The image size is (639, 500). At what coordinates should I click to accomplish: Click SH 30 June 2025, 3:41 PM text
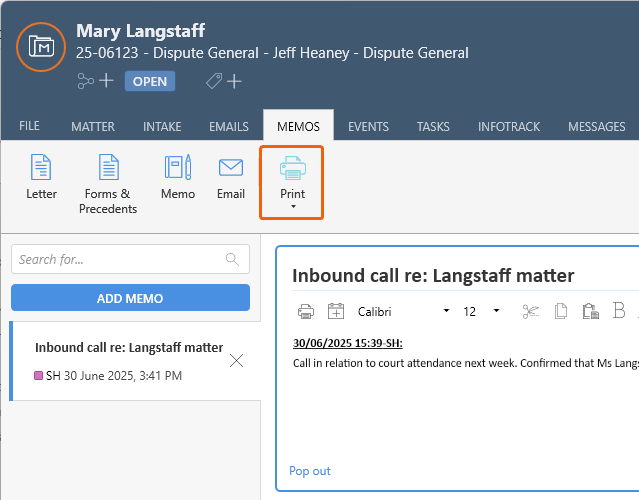point(114,375)
